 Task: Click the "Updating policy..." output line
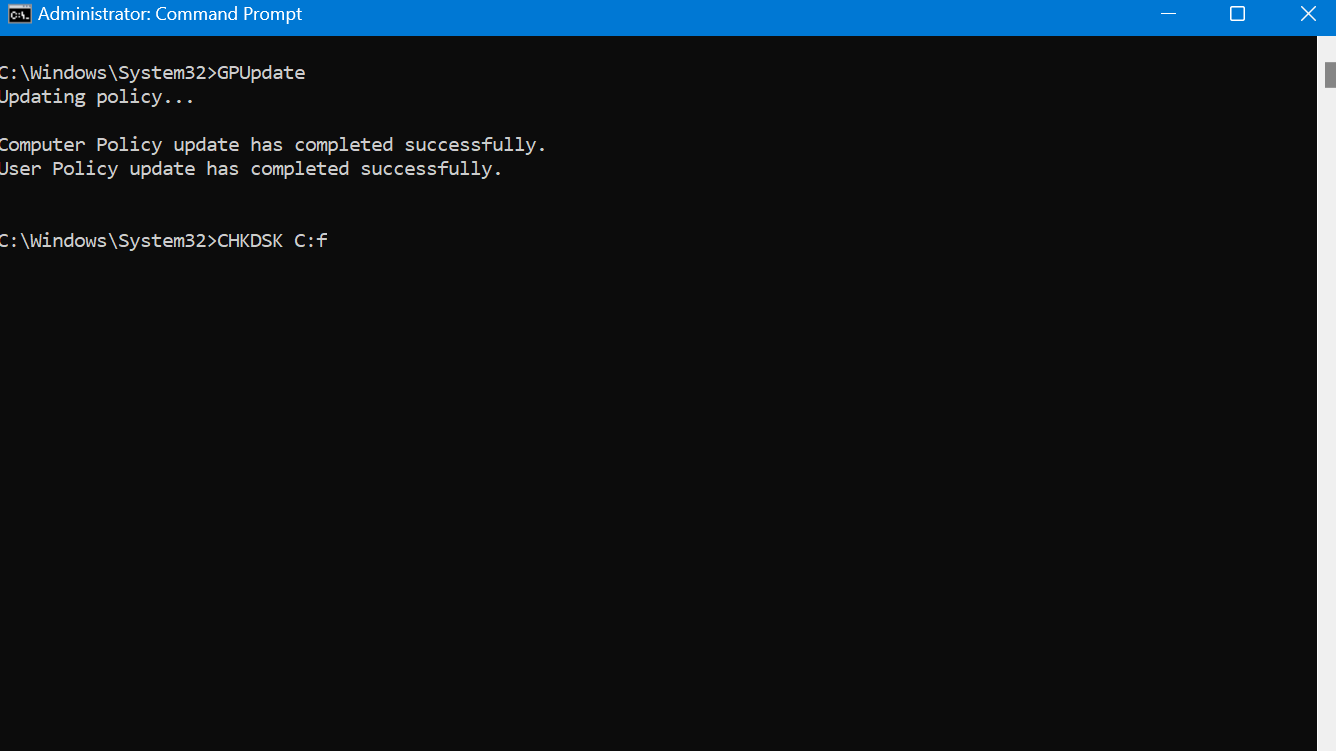coord(97,97)
